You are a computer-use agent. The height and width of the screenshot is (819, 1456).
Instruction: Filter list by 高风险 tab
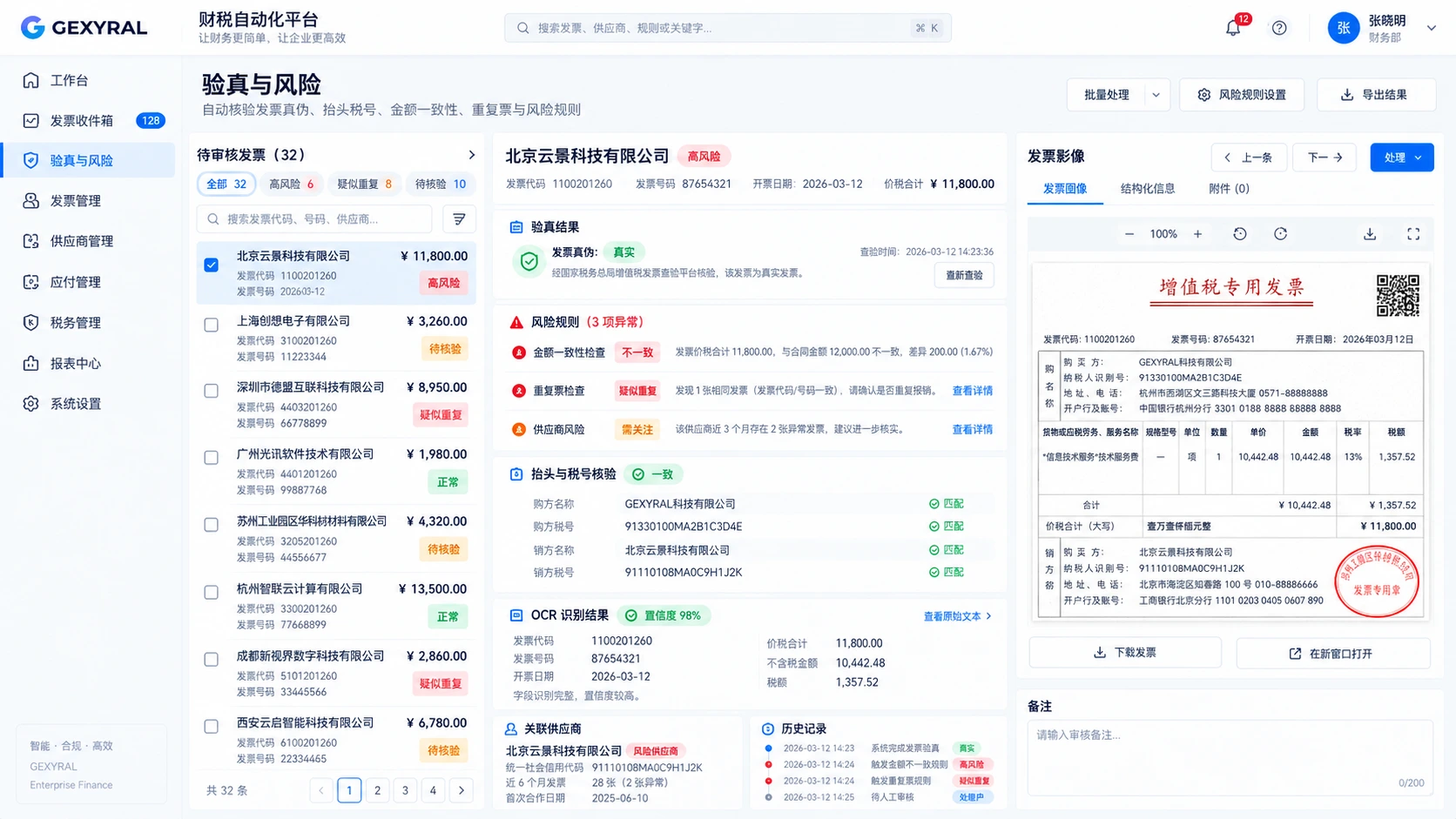292,184
